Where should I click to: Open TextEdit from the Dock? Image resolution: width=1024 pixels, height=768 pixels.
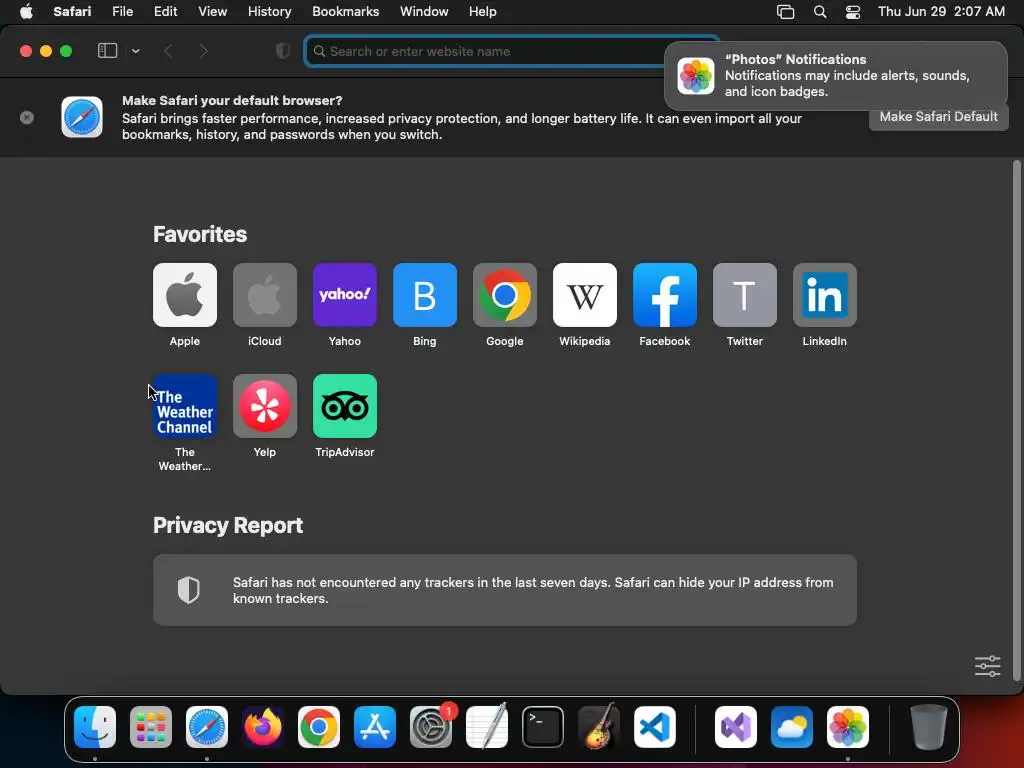[487, 727]
